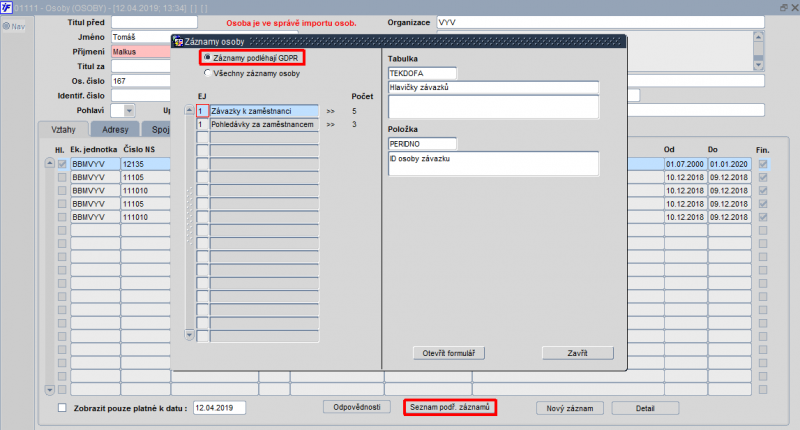Click the Hlavičky závazků field
The image size is (800, 430).
click(x=493, y=88)
